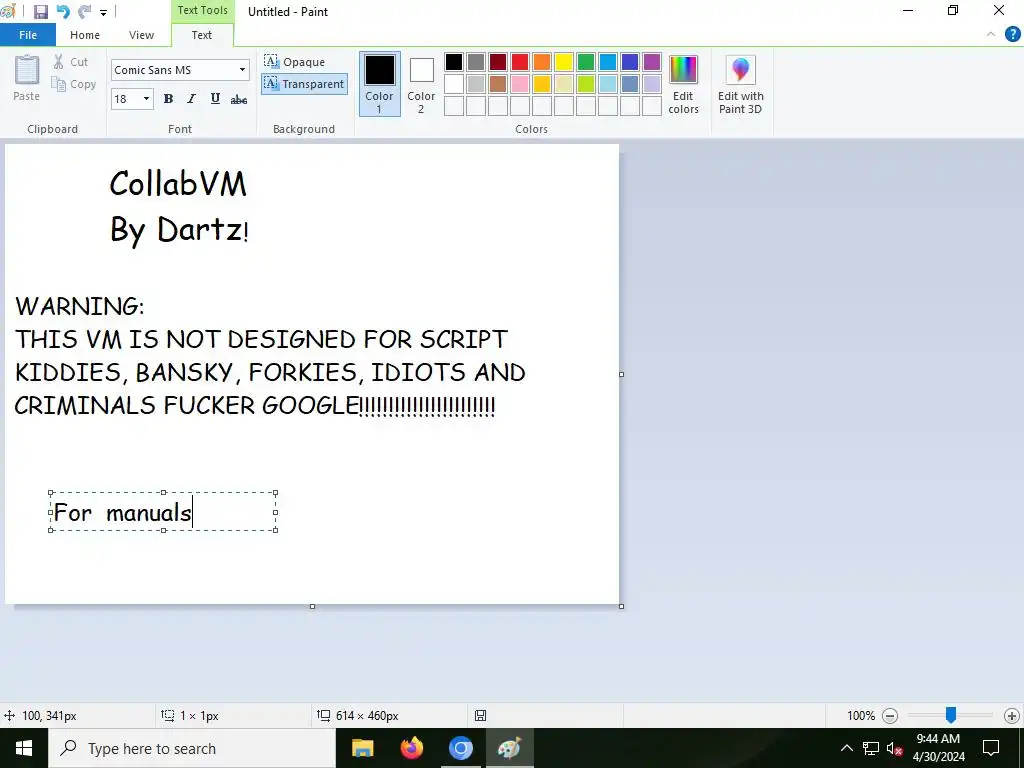The width and height of the screenshot is (1024, 768).
Task: Click the Save icon in quick access toolbar
Action: [x=40, y=12]
